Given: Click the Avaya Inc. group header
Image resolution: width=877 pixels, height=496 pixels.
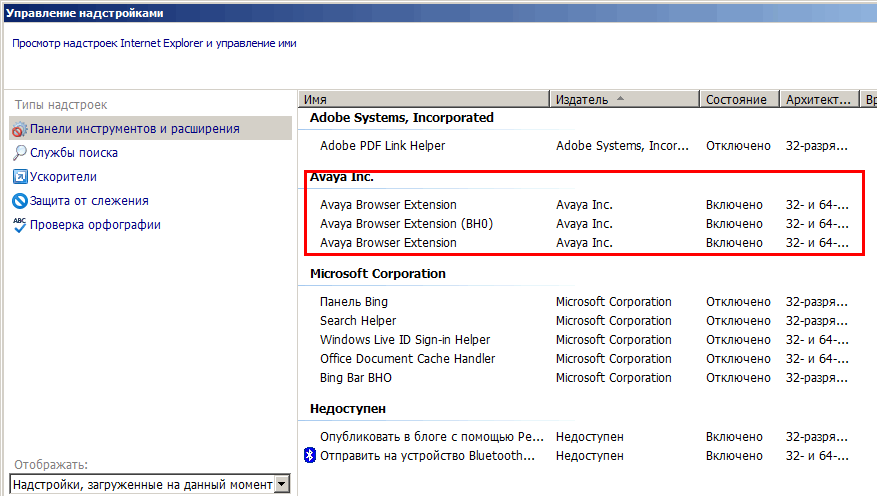Looking at the screenshot, I should (x=342, y=177).
